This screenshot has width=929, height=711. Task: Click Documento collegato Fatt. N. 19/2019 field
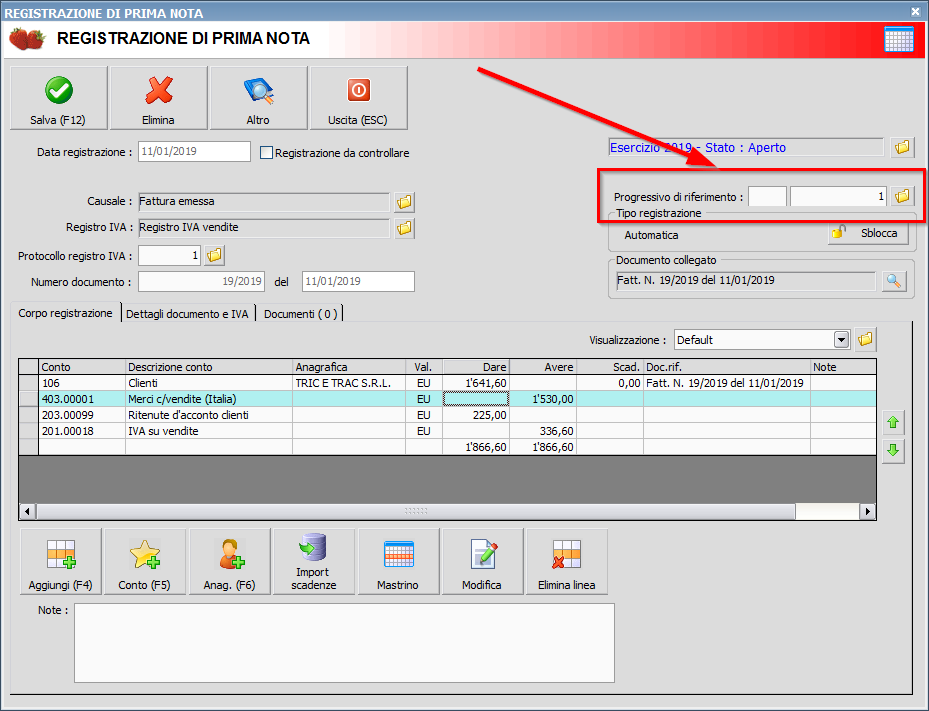click(745, 281)
